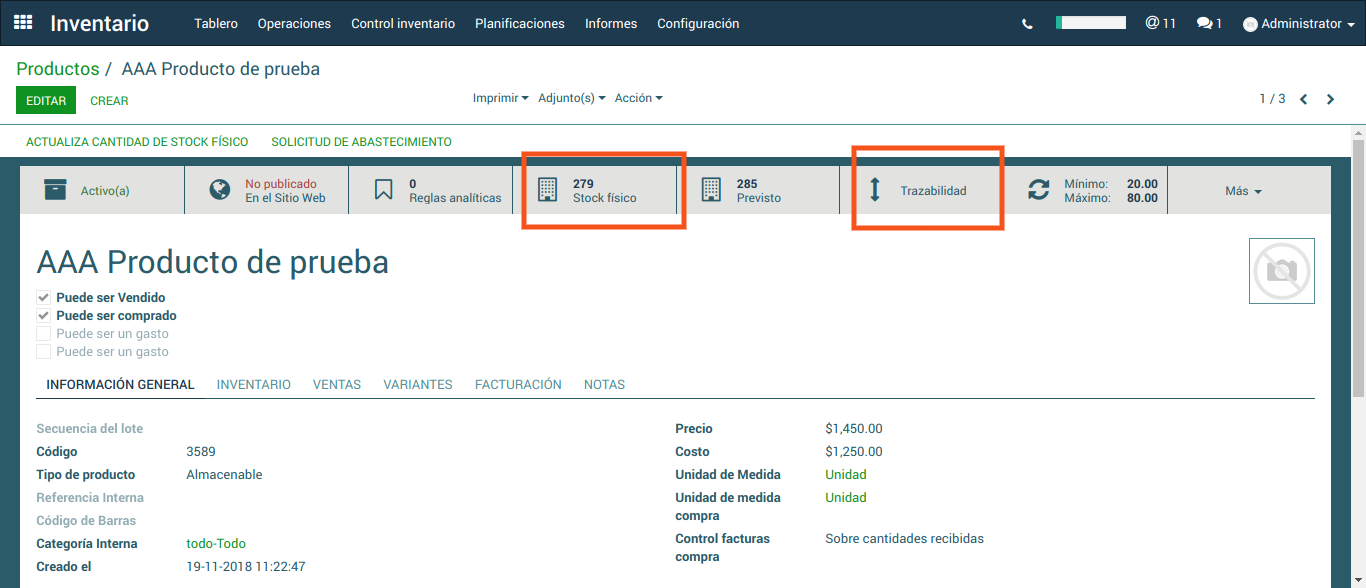The height and width of the screenshot is (588, 1366).
Task: Expand the Más stat button dropdown
Action: point(1243,191)
